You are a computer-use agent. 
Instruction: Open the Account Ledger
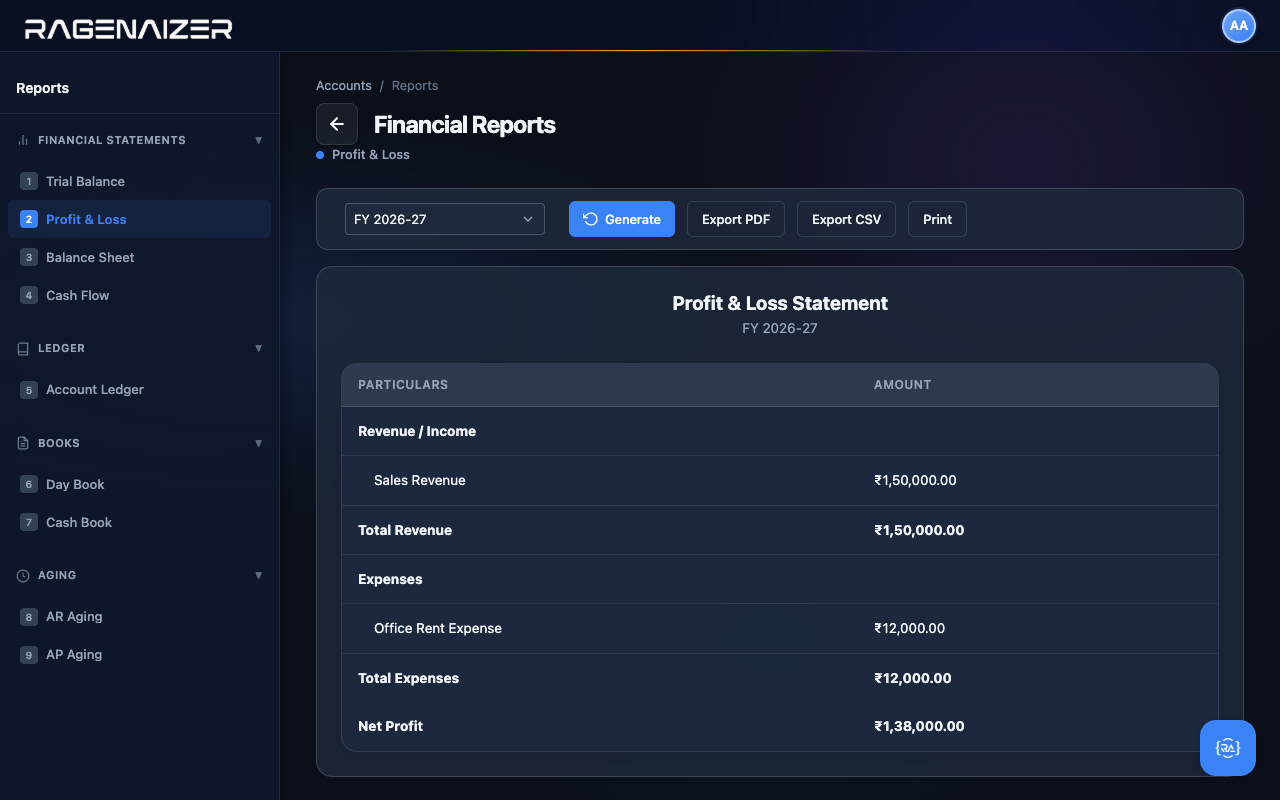click(139, 389)
